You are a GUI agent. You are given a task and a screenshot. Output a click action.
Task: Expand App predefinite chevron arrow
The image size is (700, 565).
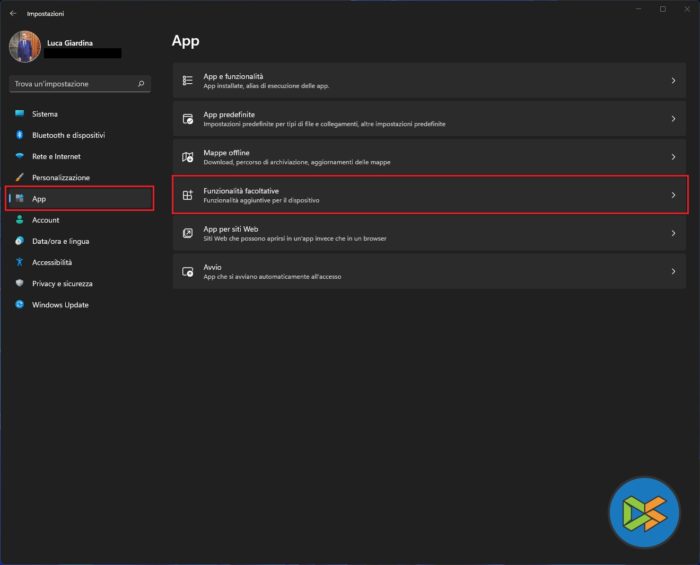(x=673, y=119)
